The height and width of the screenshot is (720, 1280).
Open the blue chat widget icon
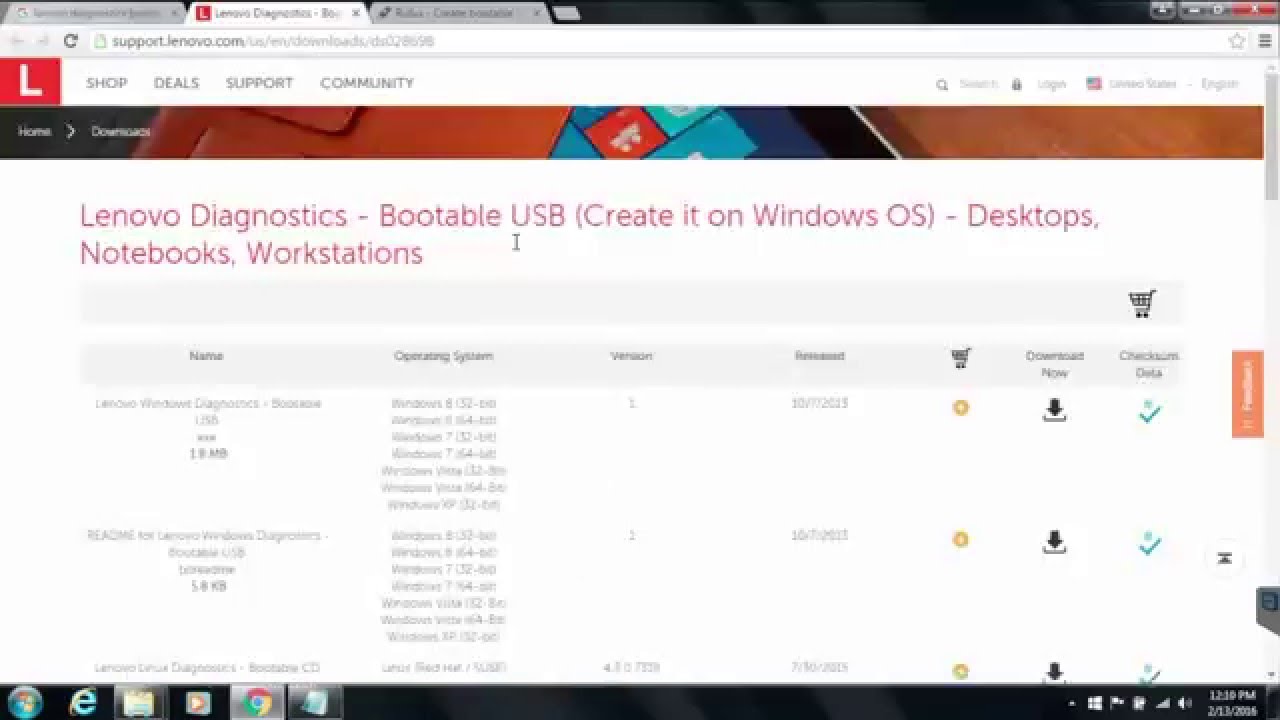tap(1268, 603)
